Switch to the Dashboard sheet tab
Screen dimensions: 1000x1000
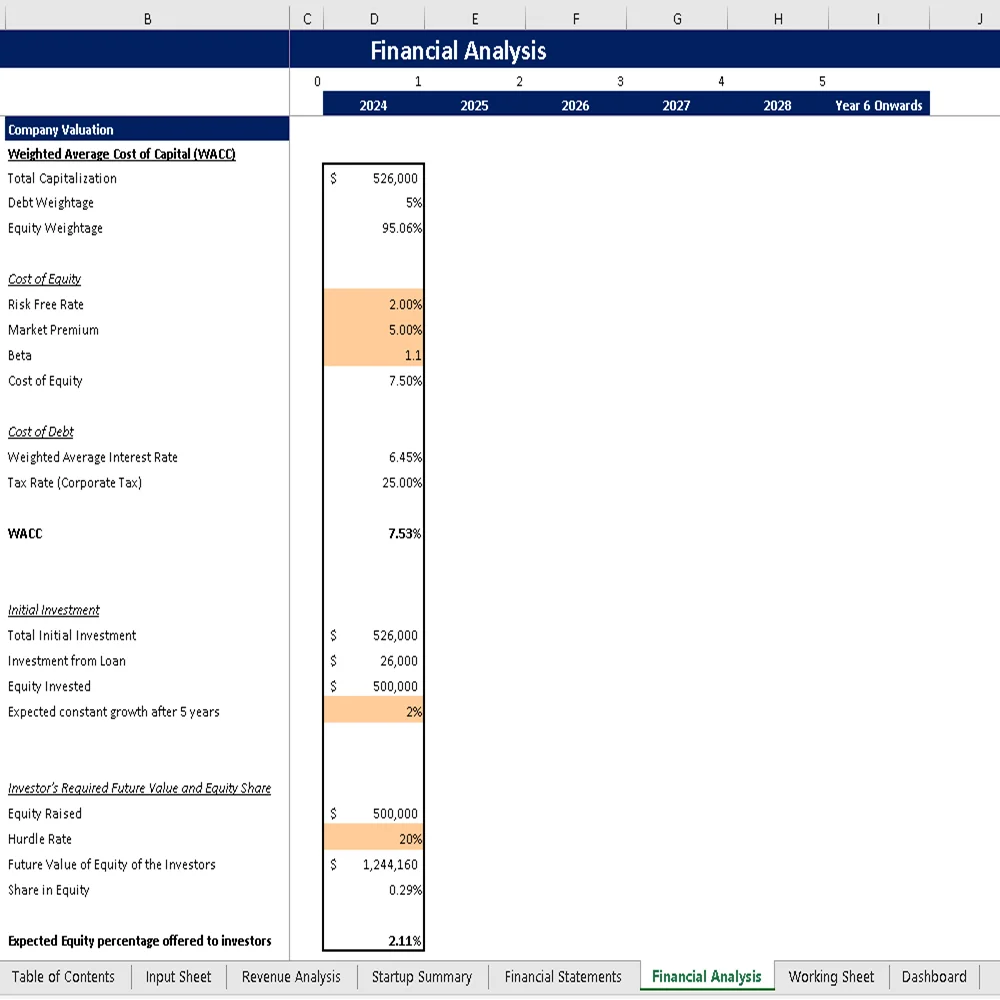tap(933, 977)
